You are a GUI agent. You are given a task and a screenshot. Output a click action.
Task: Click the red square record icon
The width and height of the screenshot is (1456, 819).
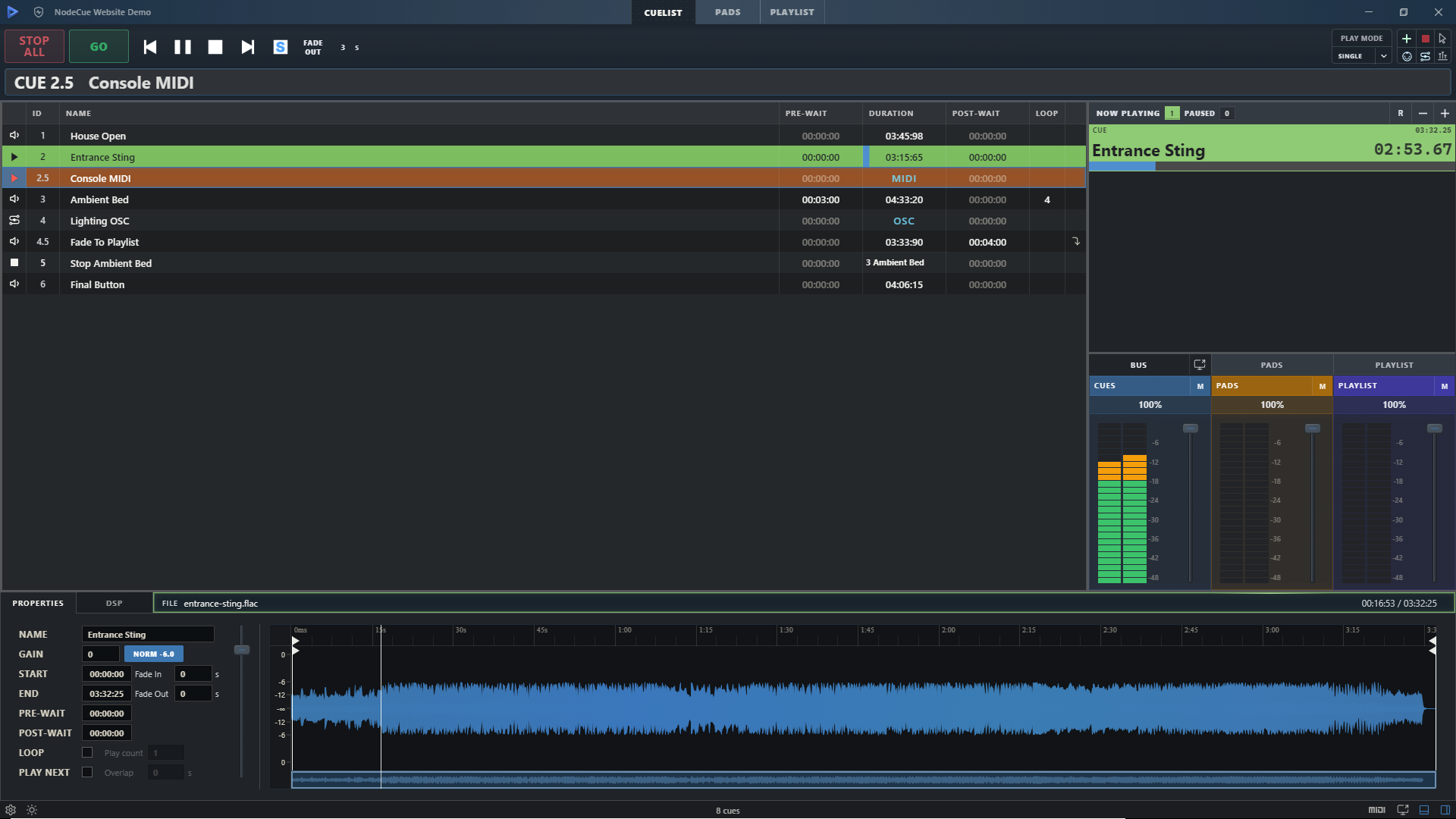click(1426, 39)
